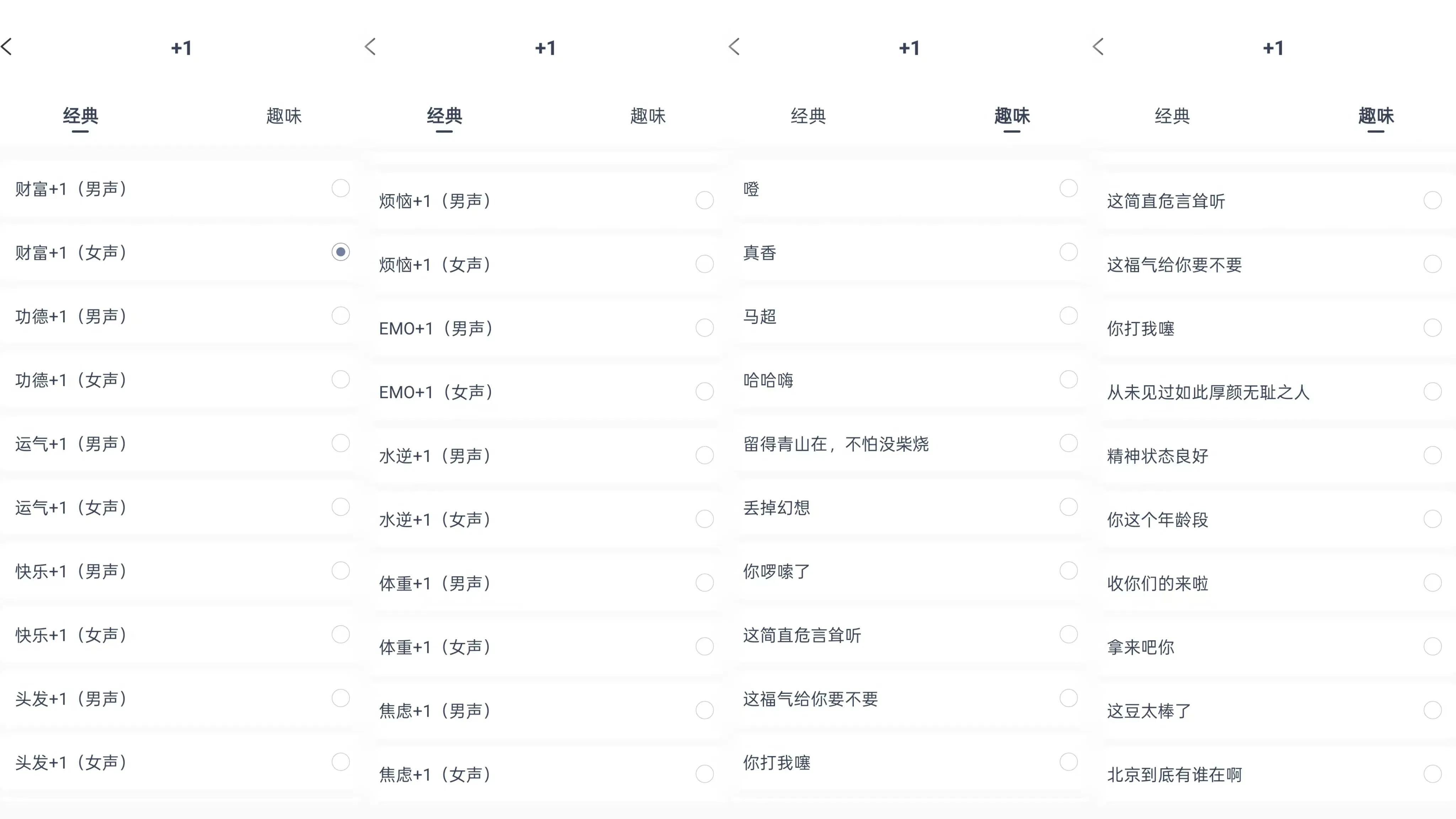This screenshot has height=819, width=1456.
Task: Select 北京到底有谁在啊 radio button
Action: tap(1432, 774)
